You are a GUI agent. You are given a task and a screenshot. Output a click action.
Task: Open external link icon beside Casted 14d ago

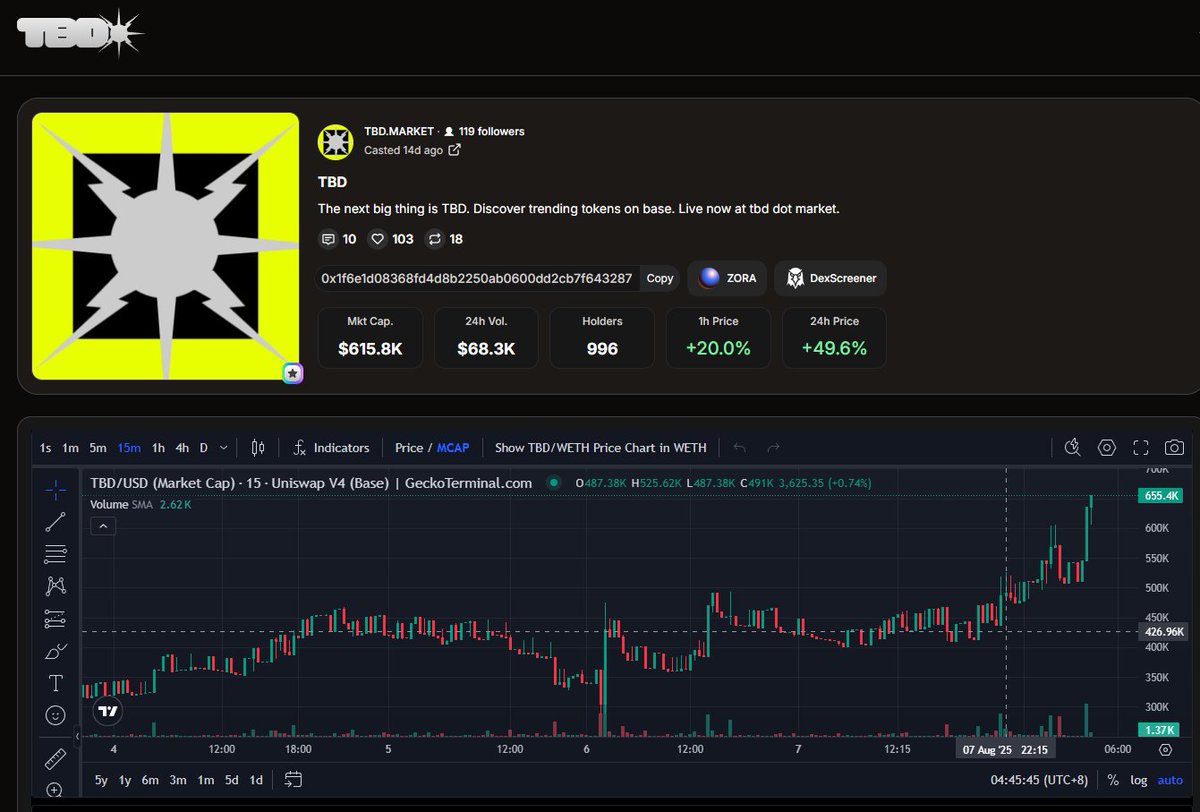point(454,150)
